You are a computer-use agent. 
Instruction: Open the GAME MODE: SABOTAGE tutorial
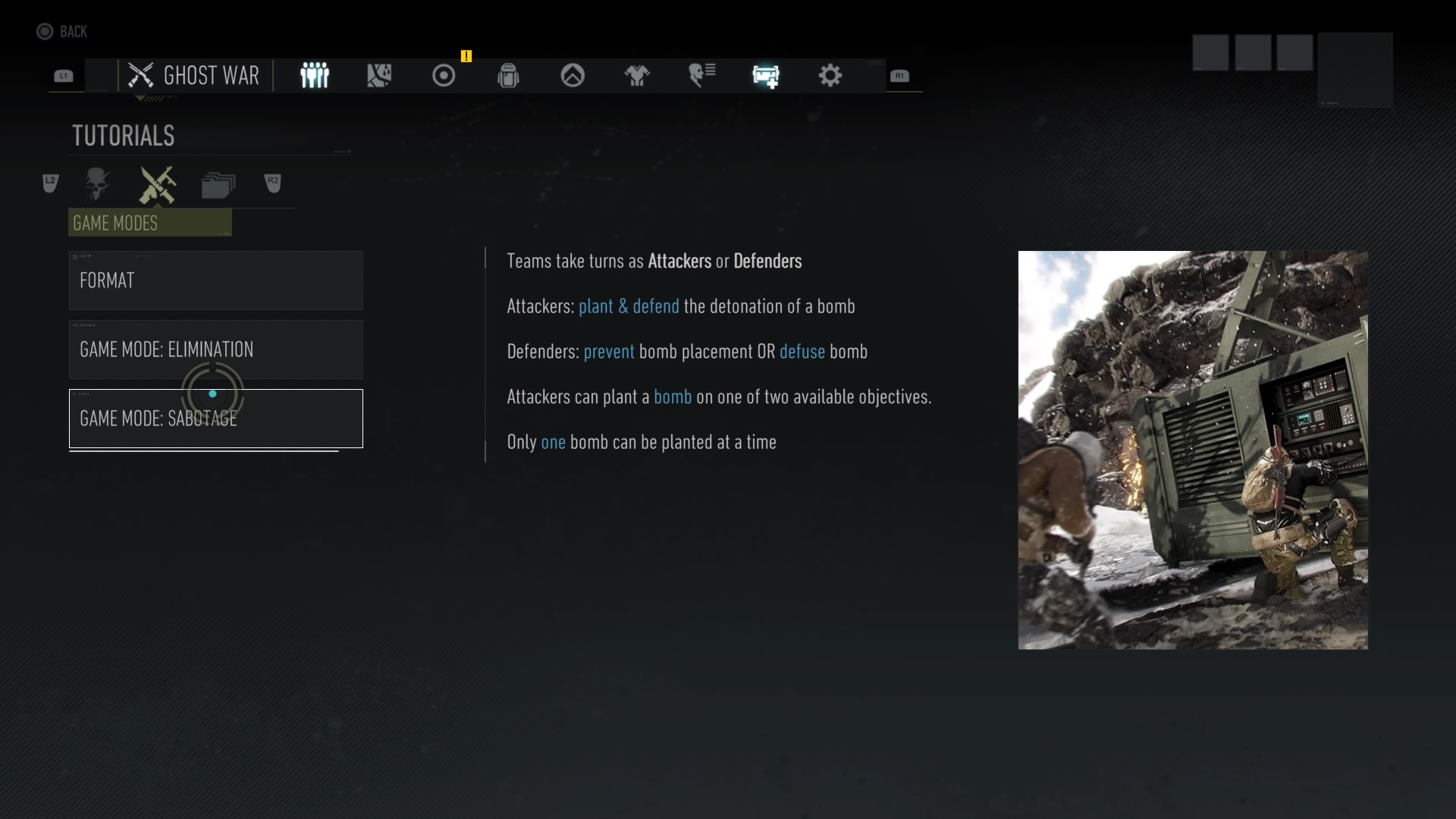point(216,419)
